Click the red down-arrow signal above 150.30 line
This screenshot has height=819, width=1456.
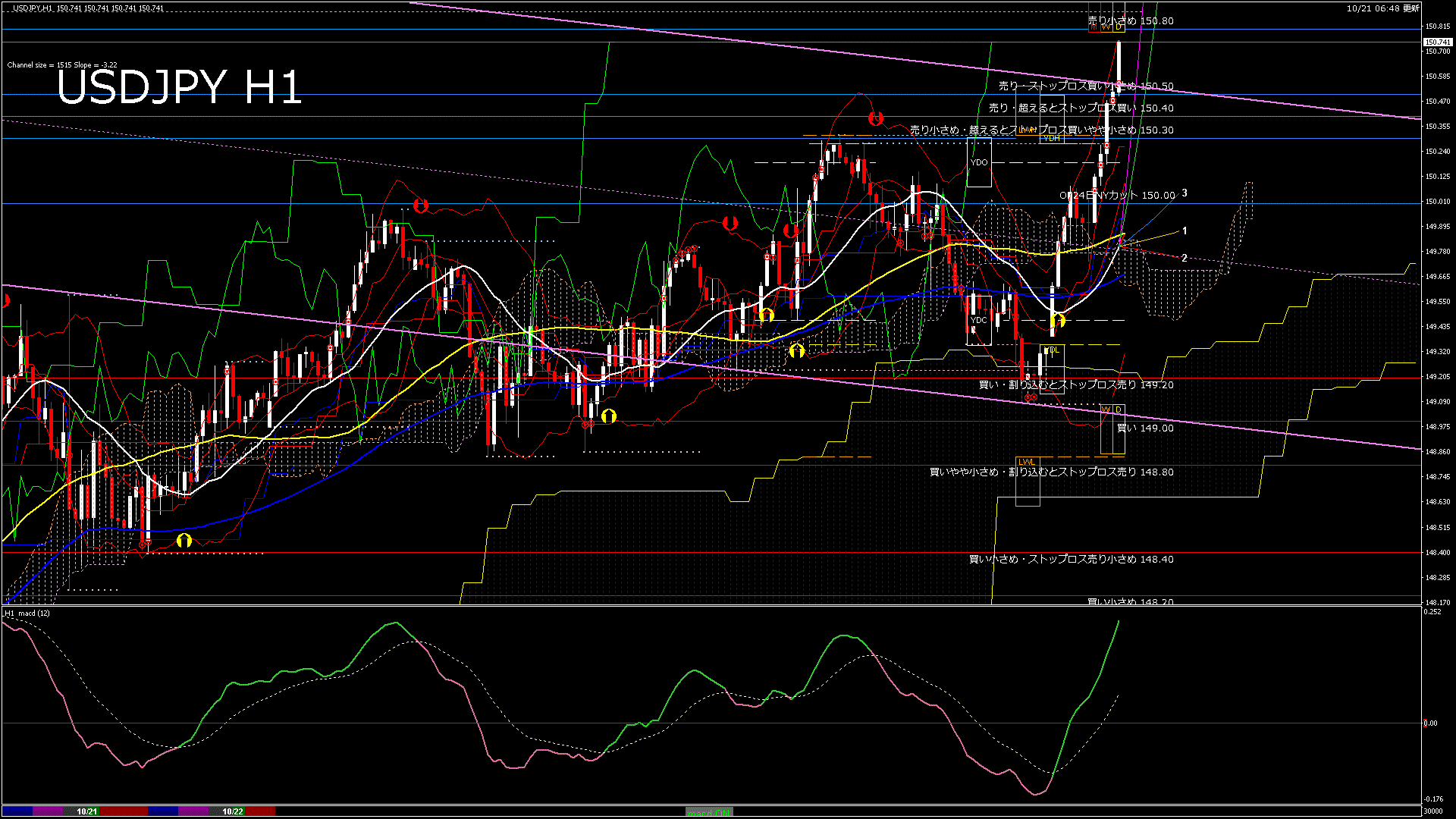[x=876, y=119]
